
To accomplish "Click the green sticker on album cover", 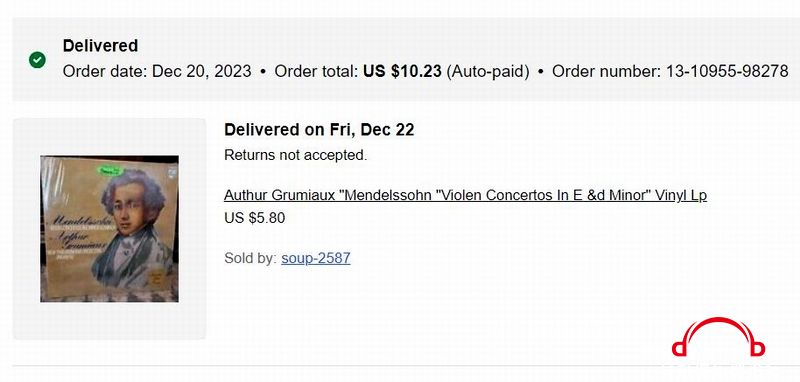I will tap(111, 169).
